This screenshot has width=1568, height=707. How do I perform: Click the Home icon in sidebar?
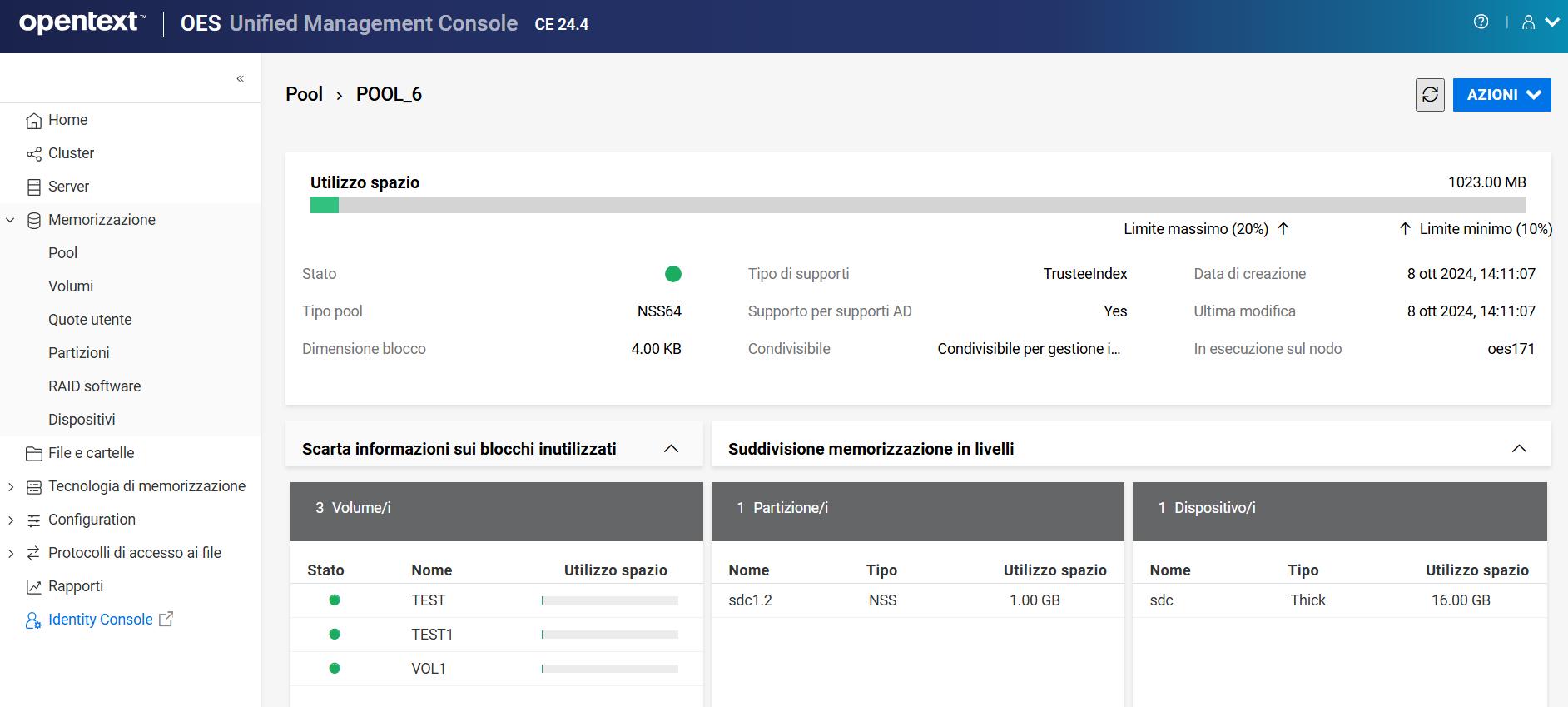(34, 121)
